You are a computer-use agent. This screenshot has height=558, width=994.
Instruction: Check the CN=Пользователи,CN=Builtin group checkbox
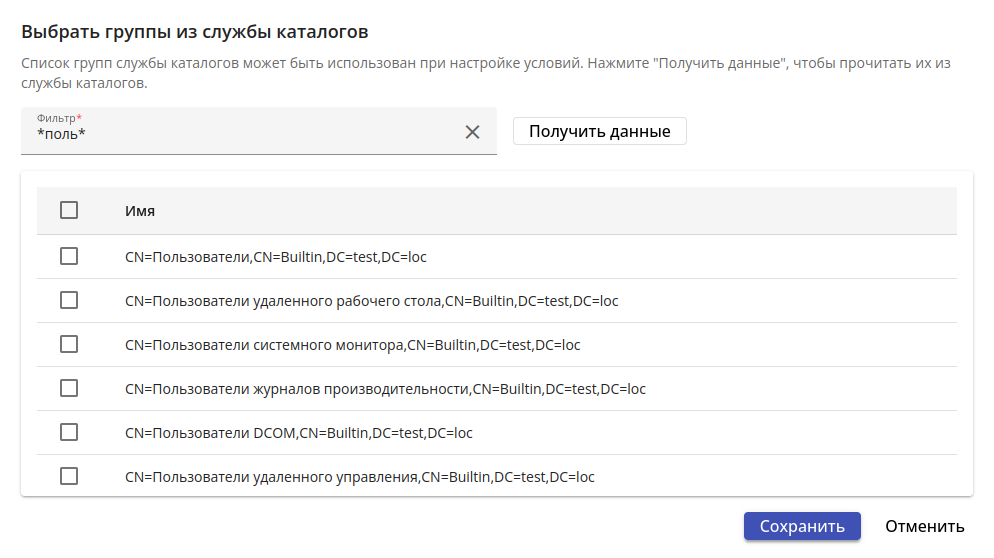pos(69,256)
